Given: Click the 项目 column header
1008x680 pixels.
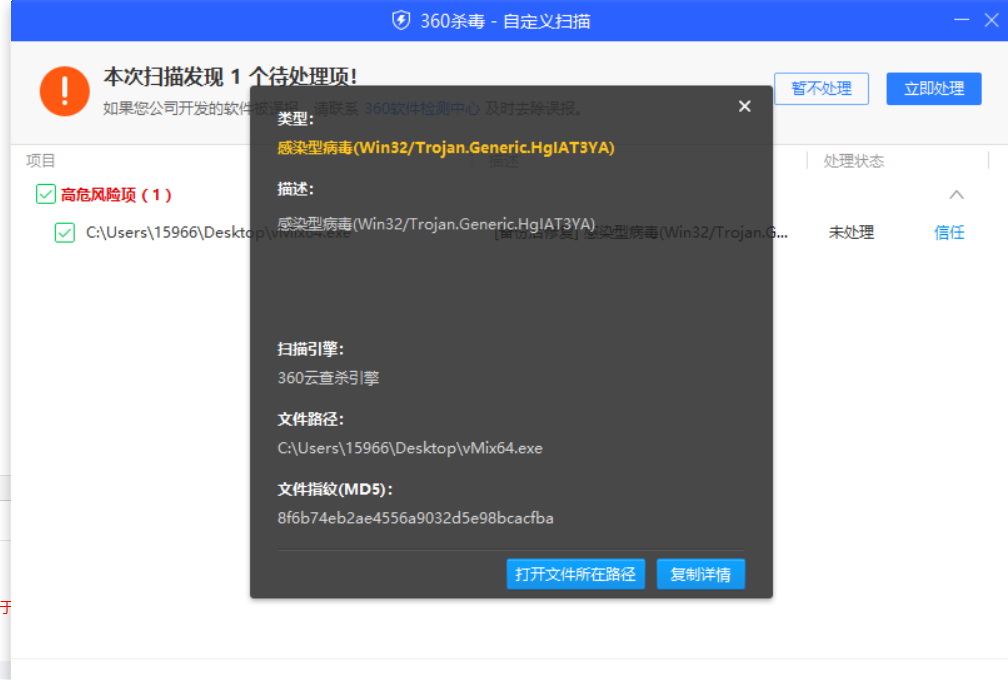Looking at the screenshot, I should [x=40, y=161].
